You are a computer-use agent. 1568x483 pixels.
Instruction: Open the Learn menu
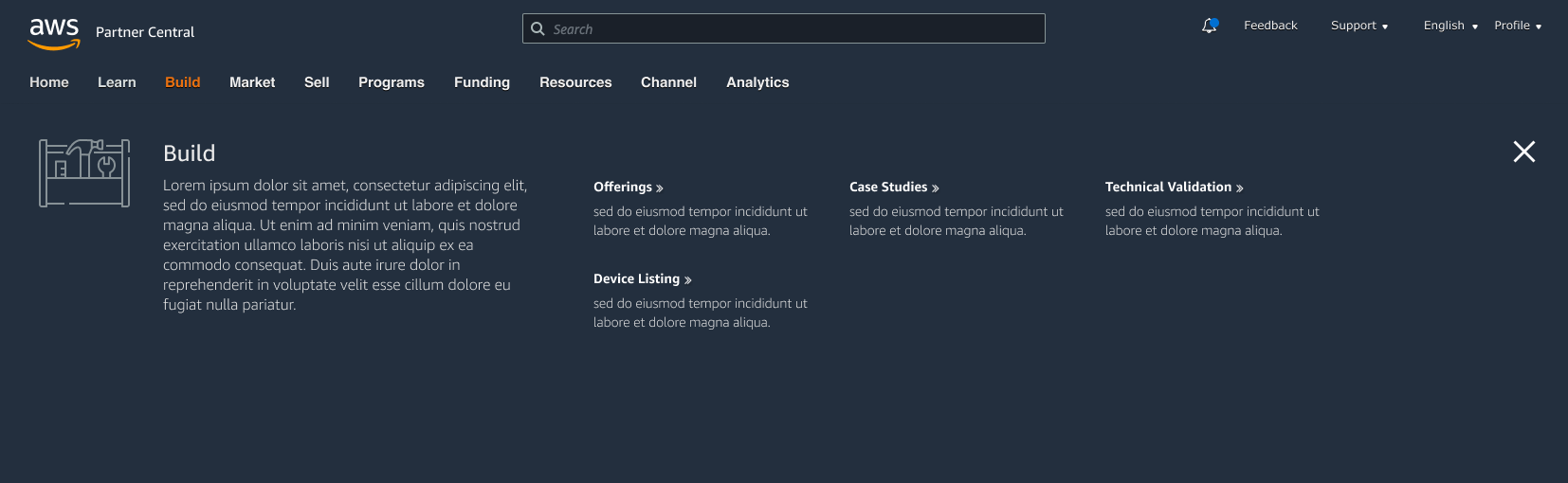[117, 82]
